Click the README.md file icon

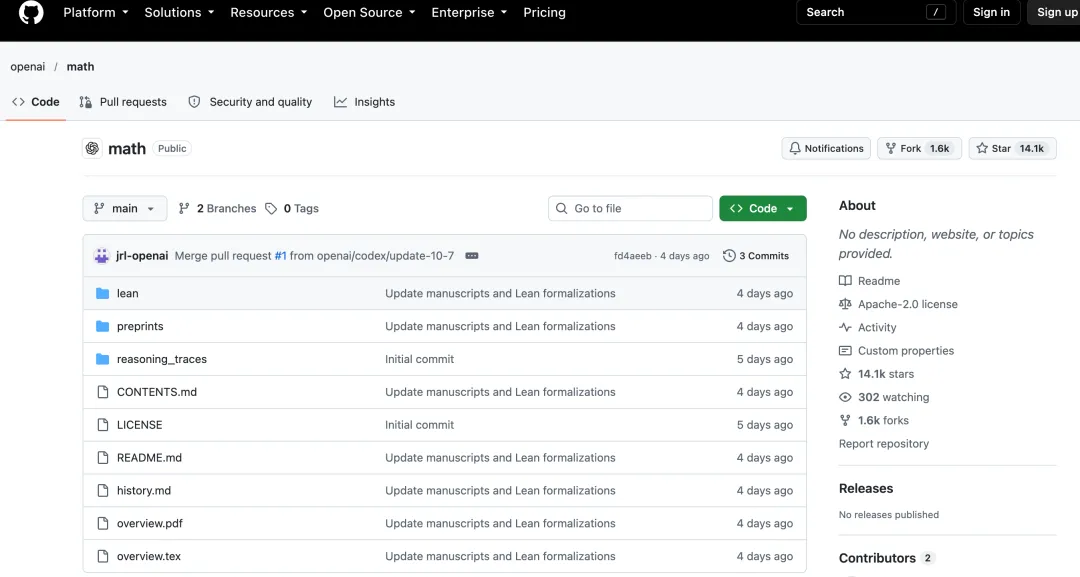[103, 458]
